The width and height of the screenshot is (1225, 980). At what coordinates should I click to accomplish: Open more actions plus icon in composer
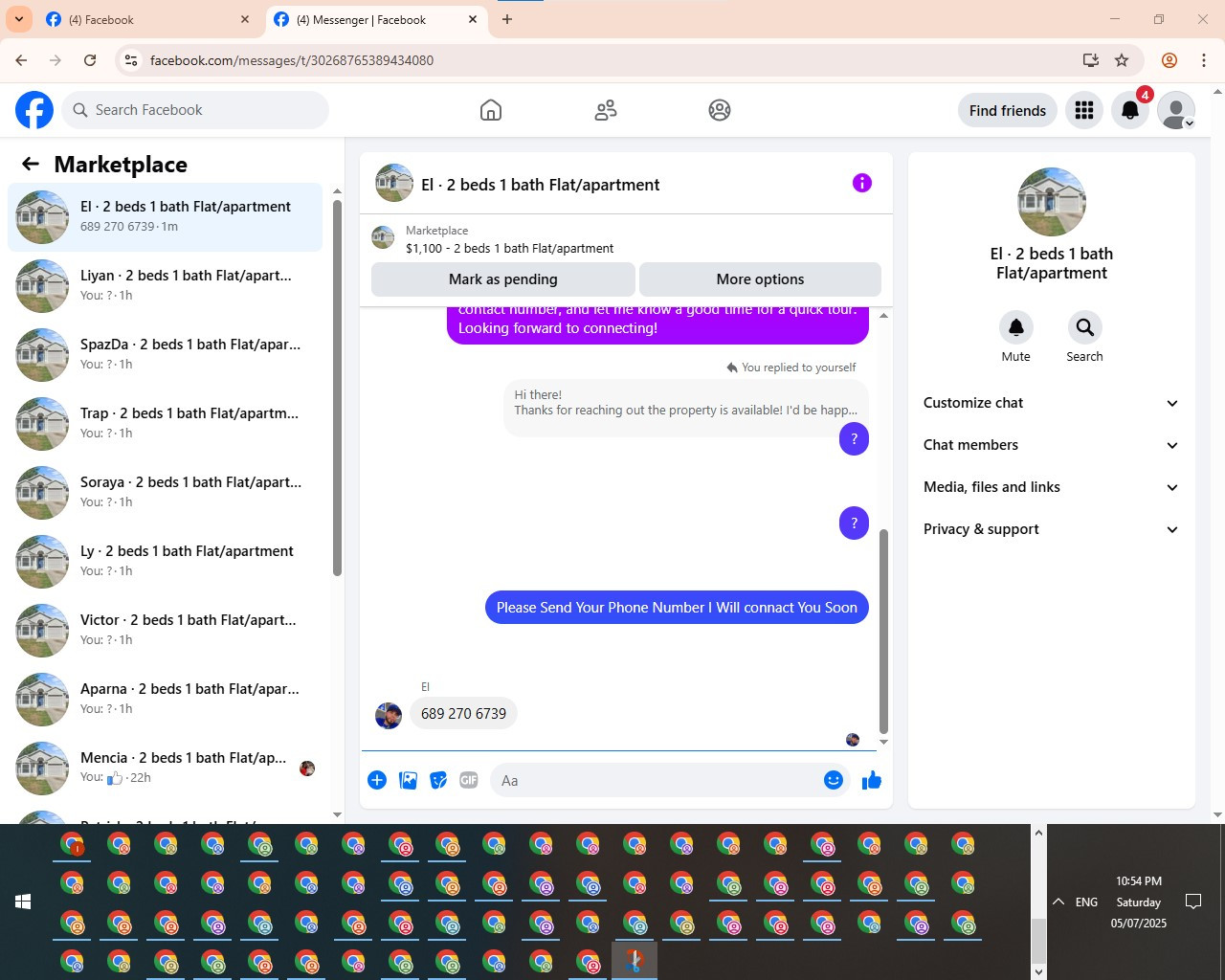click(x=377, y=780)
